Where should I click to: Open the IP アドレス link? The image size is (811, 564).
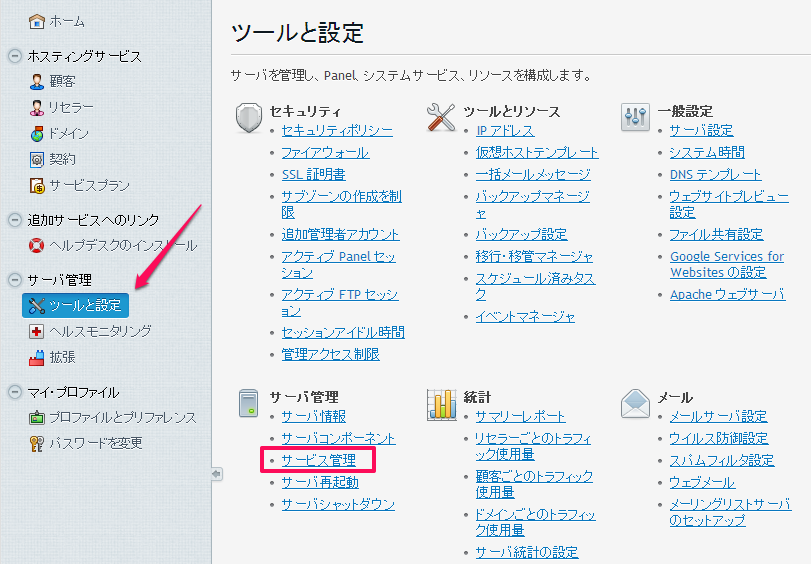click(x=505, y=130)
